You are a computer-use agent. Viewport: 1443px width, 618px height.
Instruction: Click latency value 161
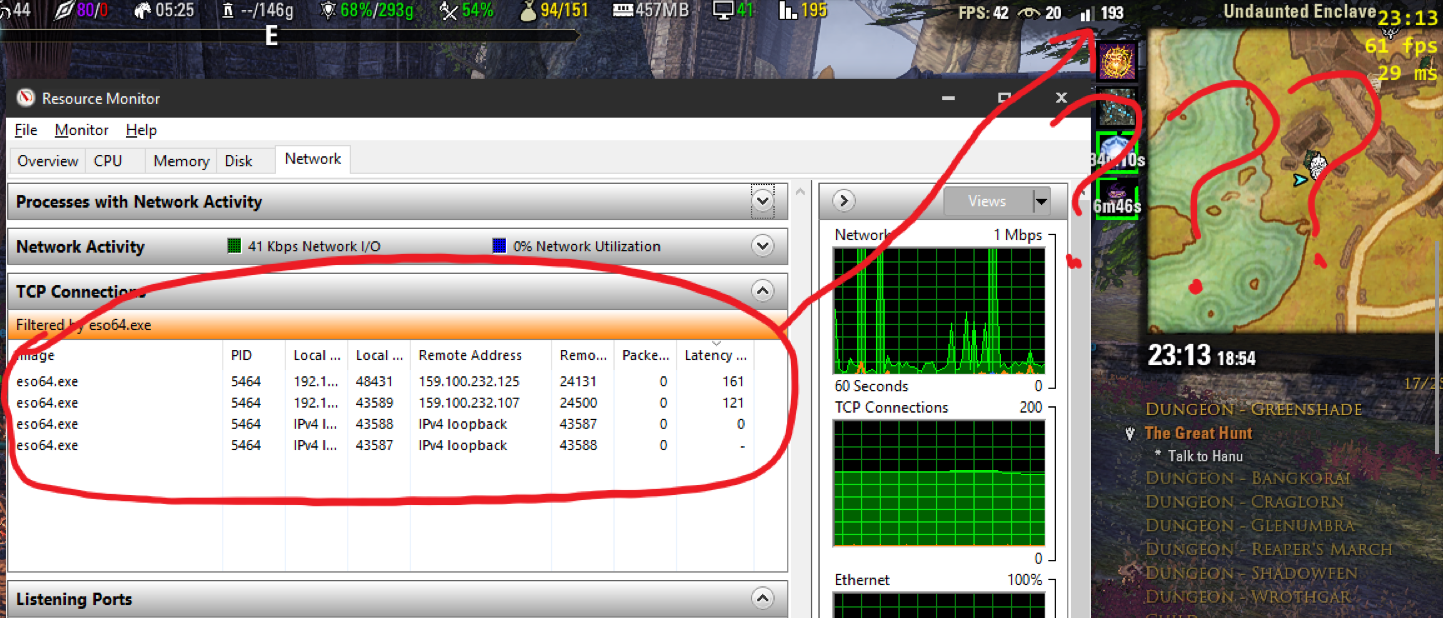pyautogui.click(x=733, y=381)
